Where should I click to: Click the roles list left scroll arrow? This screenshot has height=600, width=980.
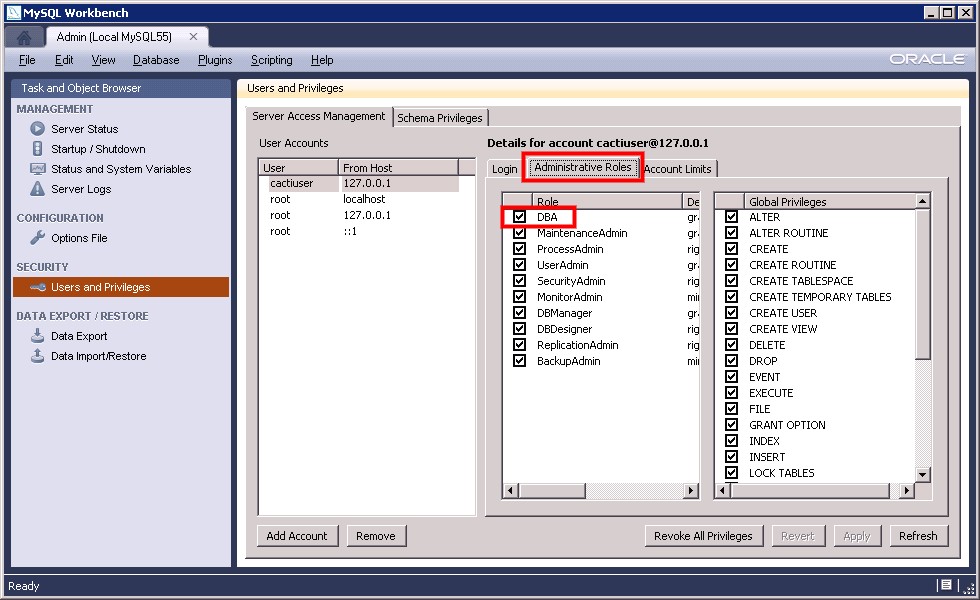[511, 491]
